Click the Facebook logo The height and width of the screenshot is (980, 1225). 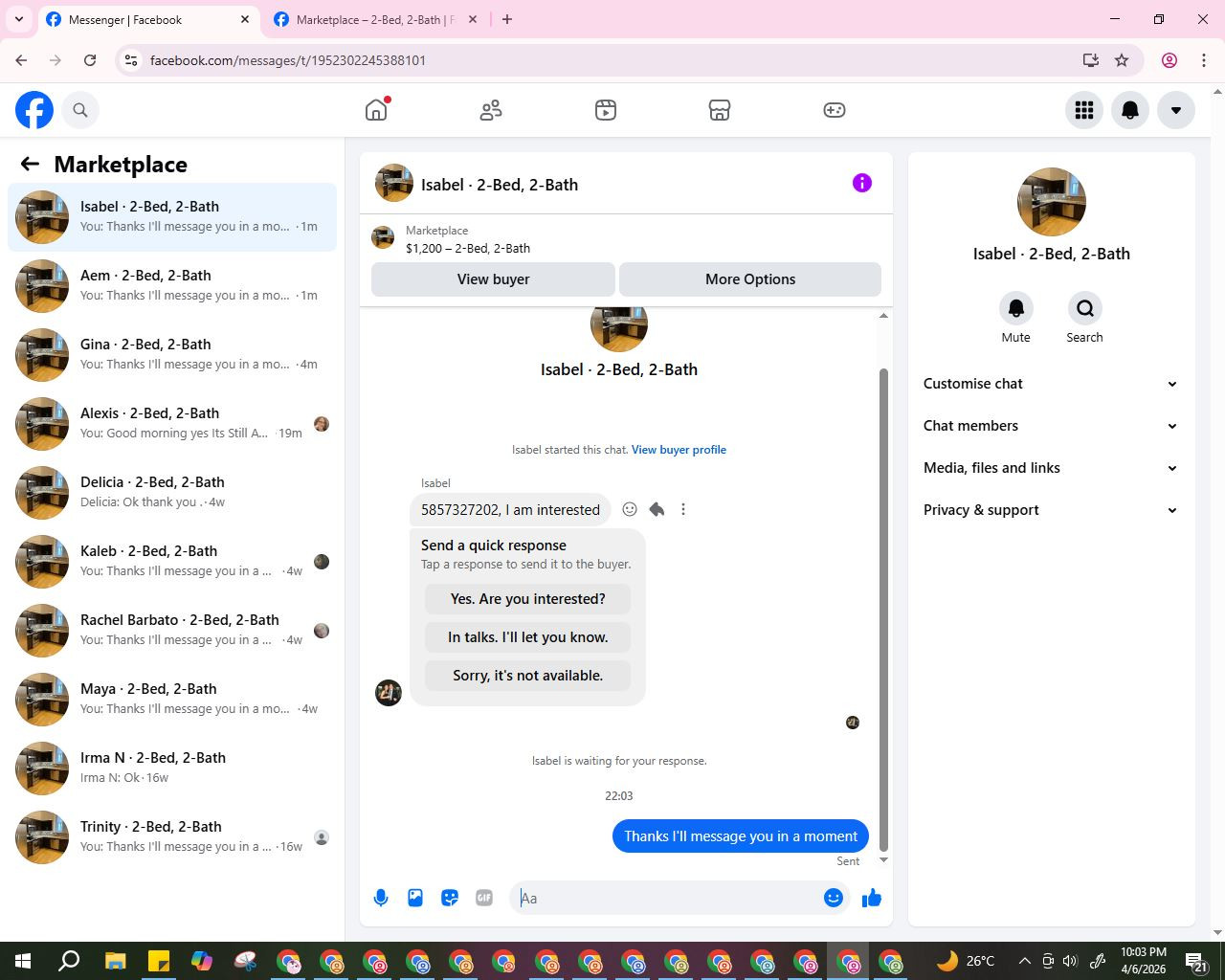34,110
